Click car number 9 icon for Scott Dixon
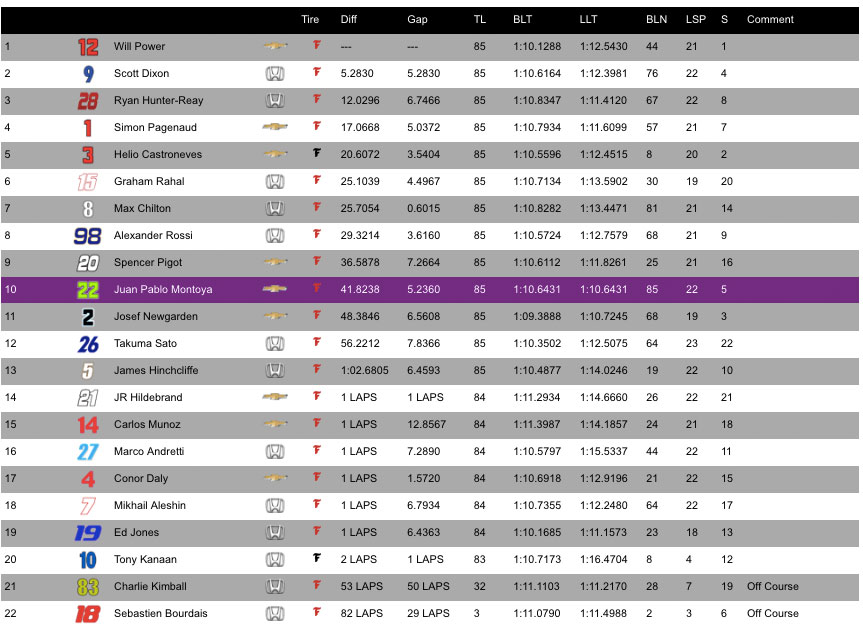 tap(88, 74)
